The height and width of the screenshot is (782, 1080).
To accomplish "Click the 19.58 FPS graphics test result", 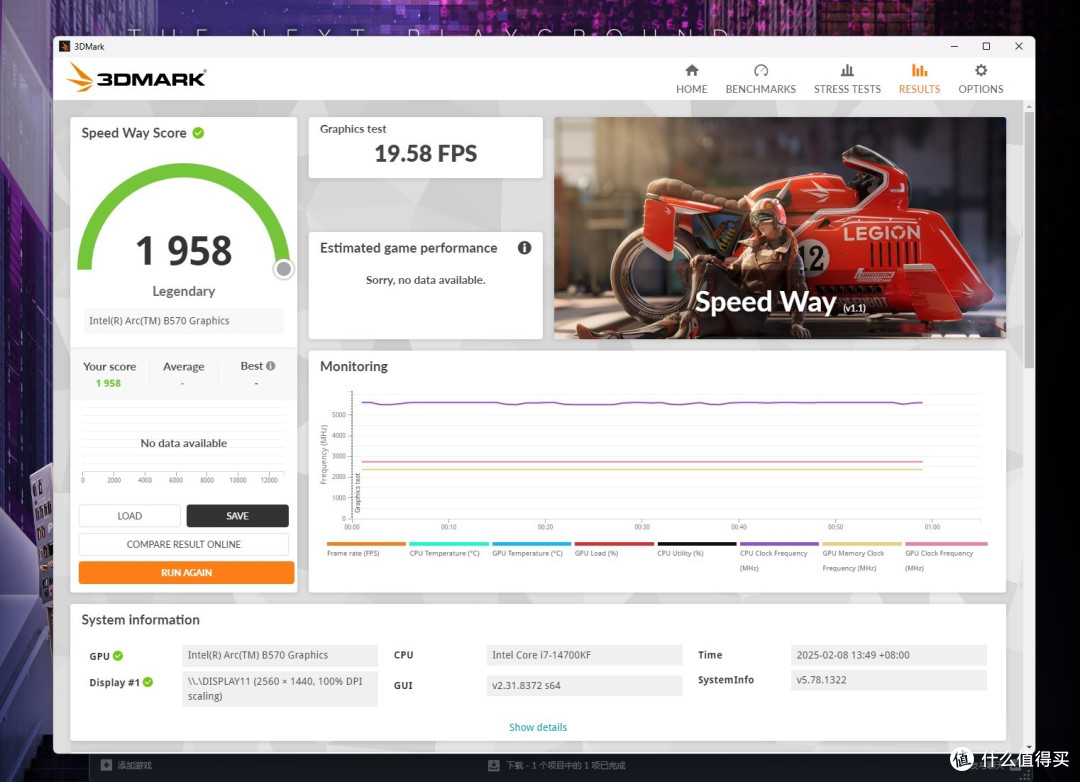I will [x=426, y=154].
